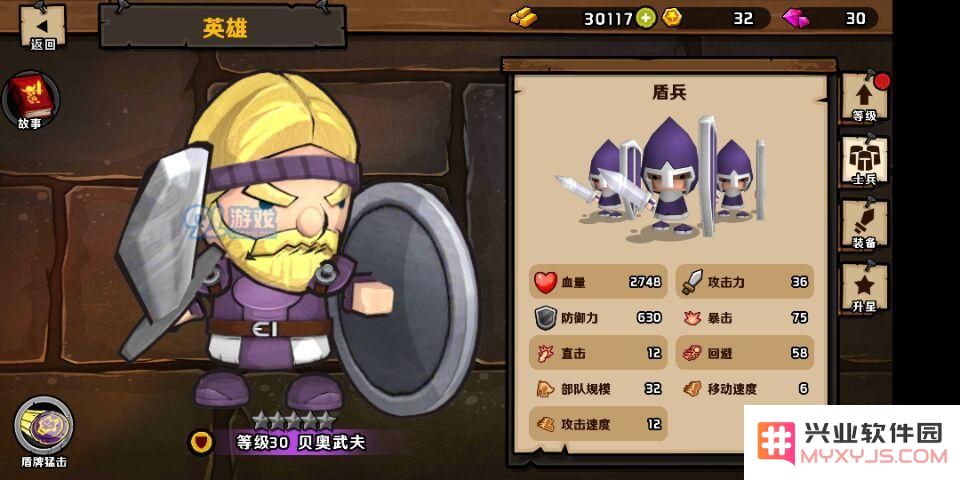
Task: Tap the 防御力 defense shield icon
Action: pos(546,318)
